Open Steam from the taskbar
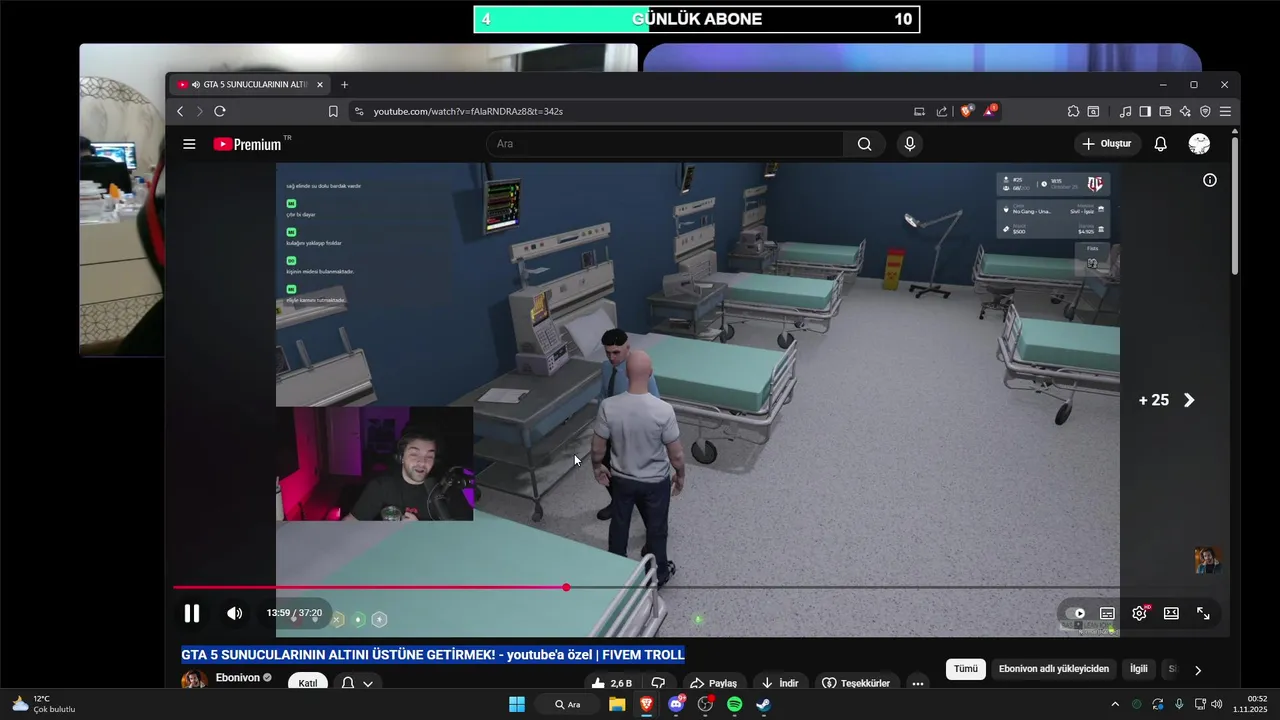This screenshot has height=720, width=1280. point(763,704)
